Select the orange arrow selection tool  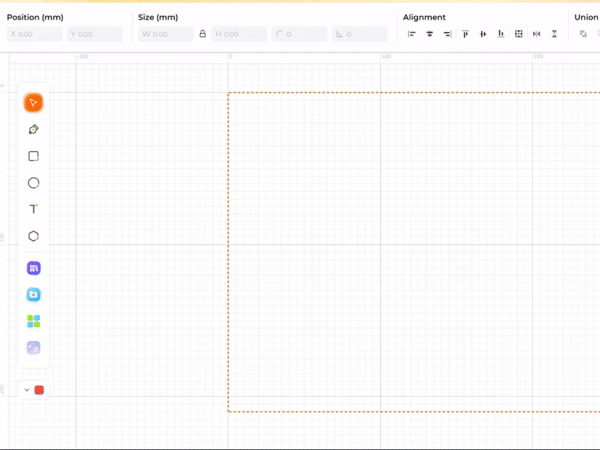[x=33, y=102]
